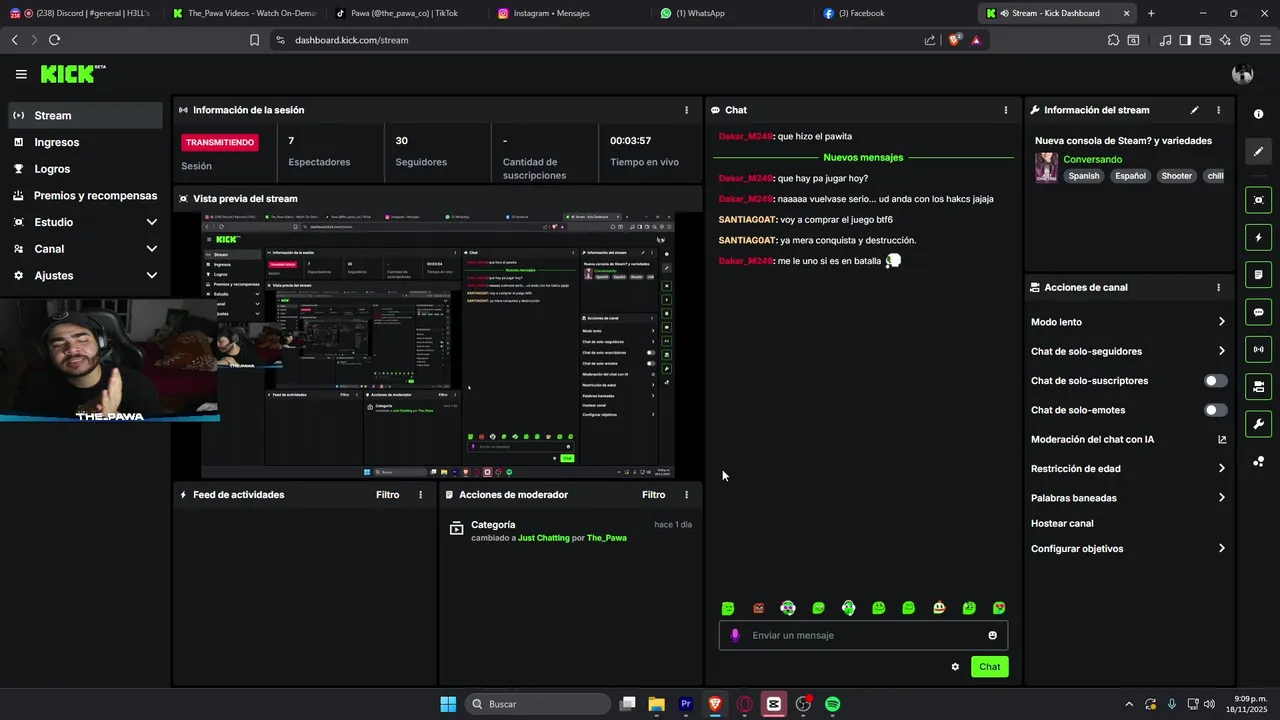Toggle the lightning bolt activity panel icon
Viewport: 1280px width, 720px height.
point(1258,238)
